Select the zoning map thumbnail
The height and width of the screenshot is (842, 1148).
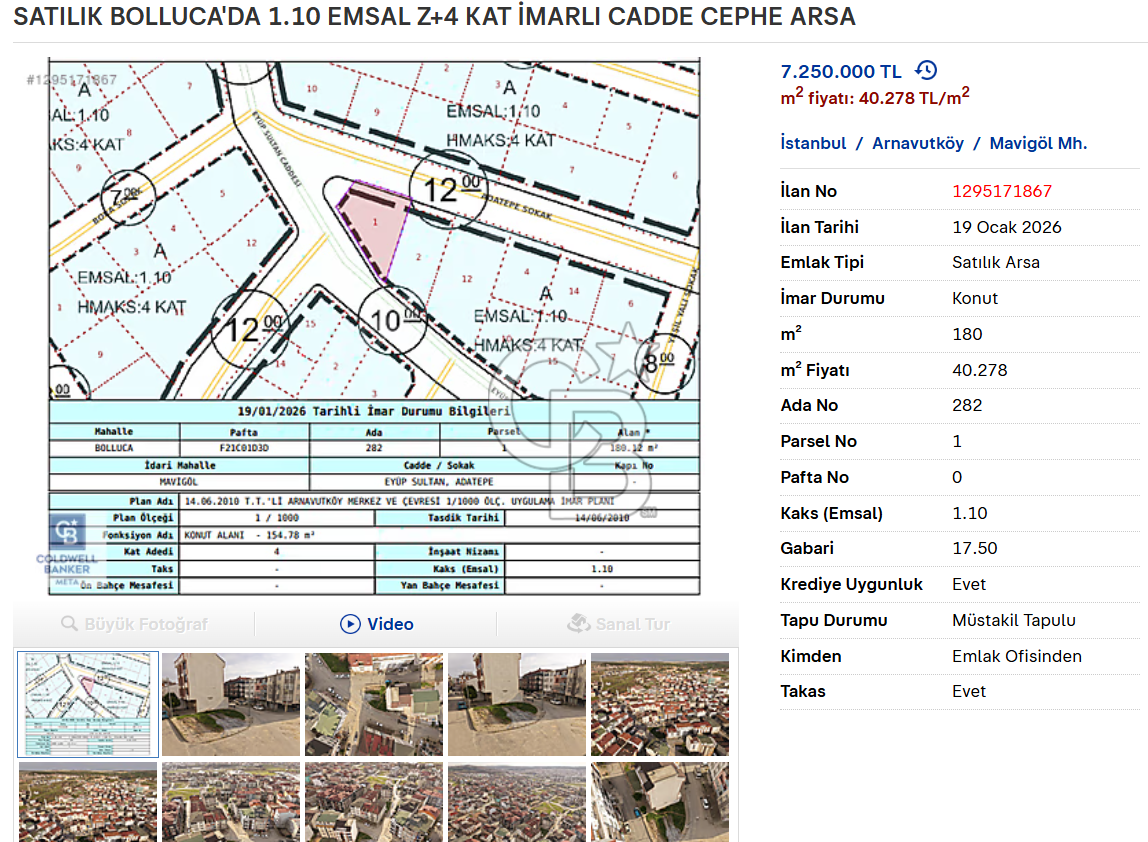[x=88, y=704]
